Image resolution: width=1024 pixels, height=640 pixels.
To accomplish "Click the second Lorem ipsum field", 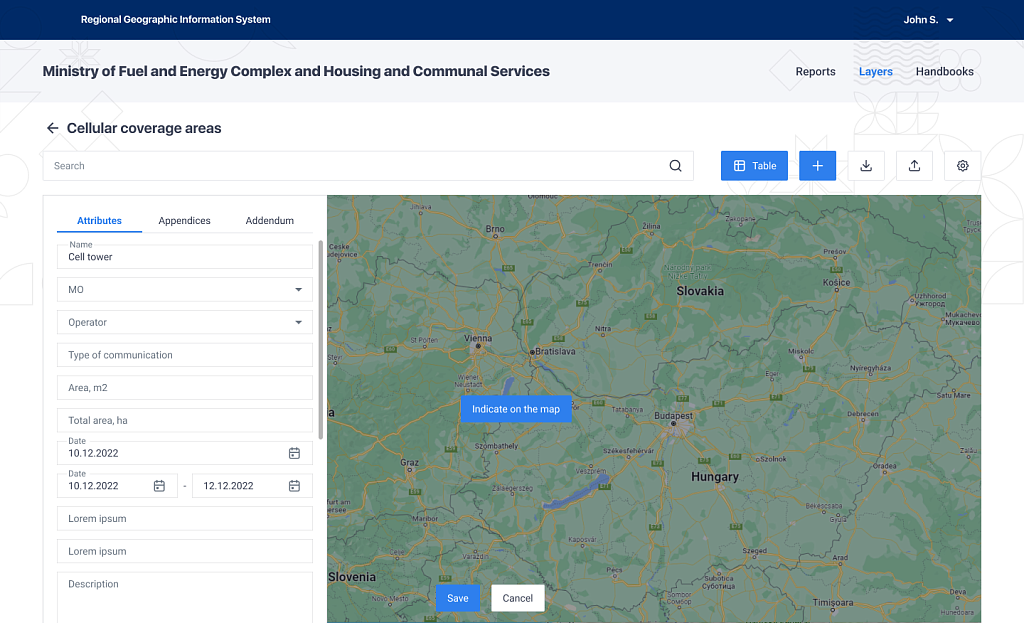I will point(185,551).
